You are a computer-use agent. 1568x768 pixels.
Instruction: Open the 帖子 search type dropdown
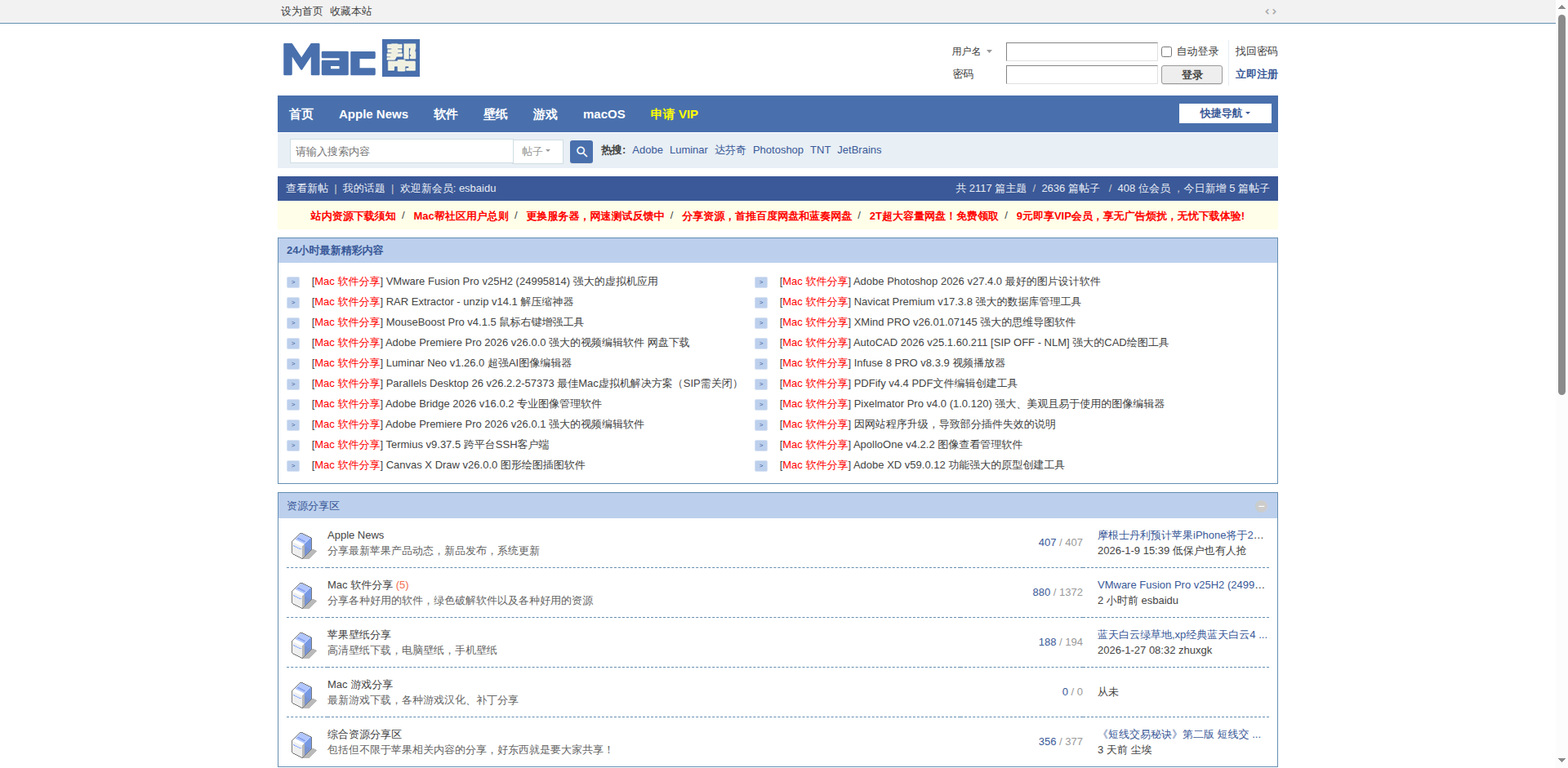[x=537, y=152]
